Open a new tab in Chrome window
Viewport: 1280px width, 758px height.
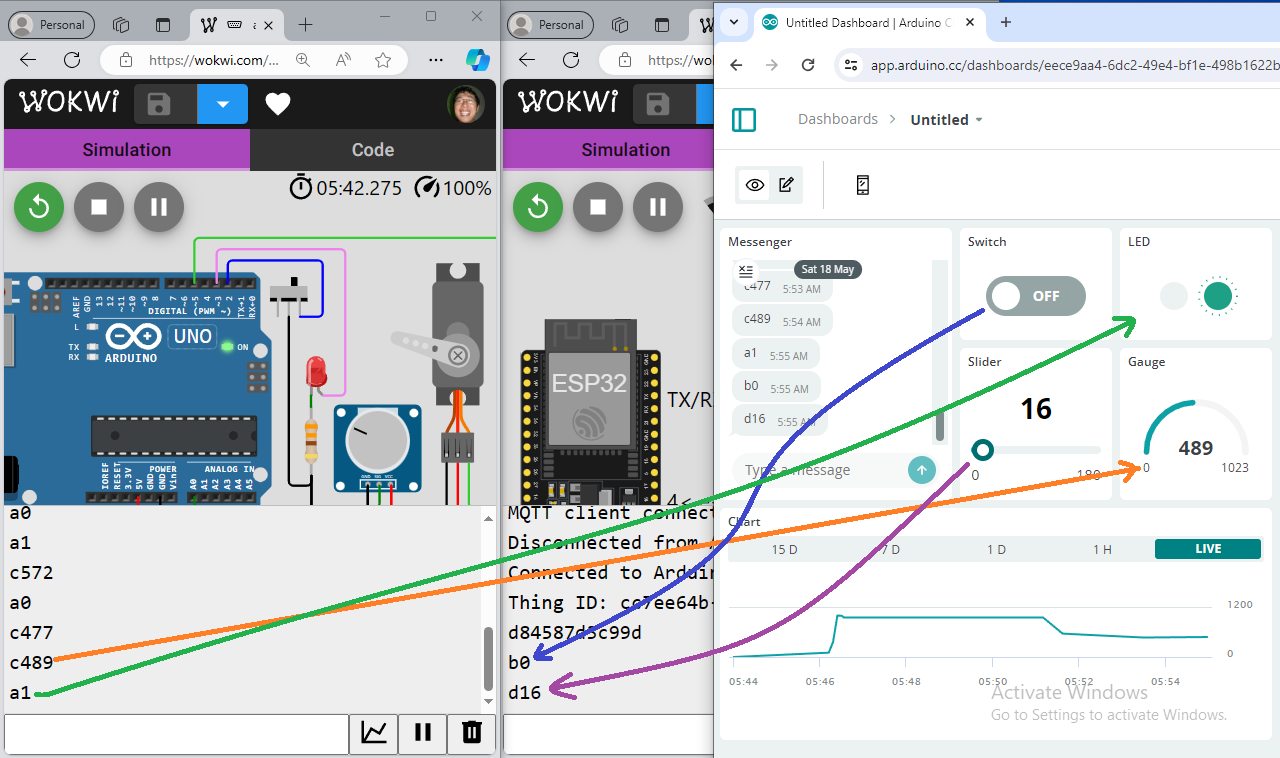tap(1006, 22)
